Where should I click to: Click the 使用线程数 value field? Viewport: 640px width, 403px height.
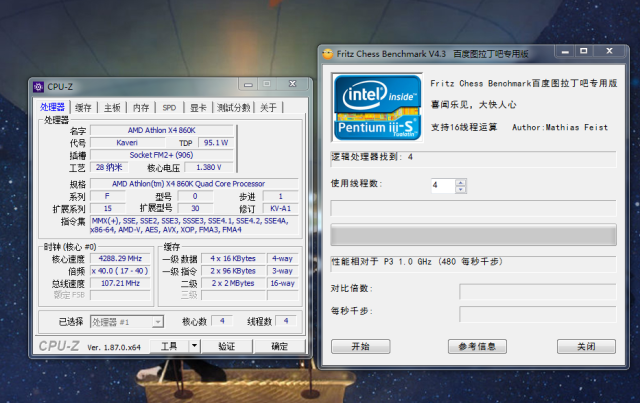click(443, 186)
